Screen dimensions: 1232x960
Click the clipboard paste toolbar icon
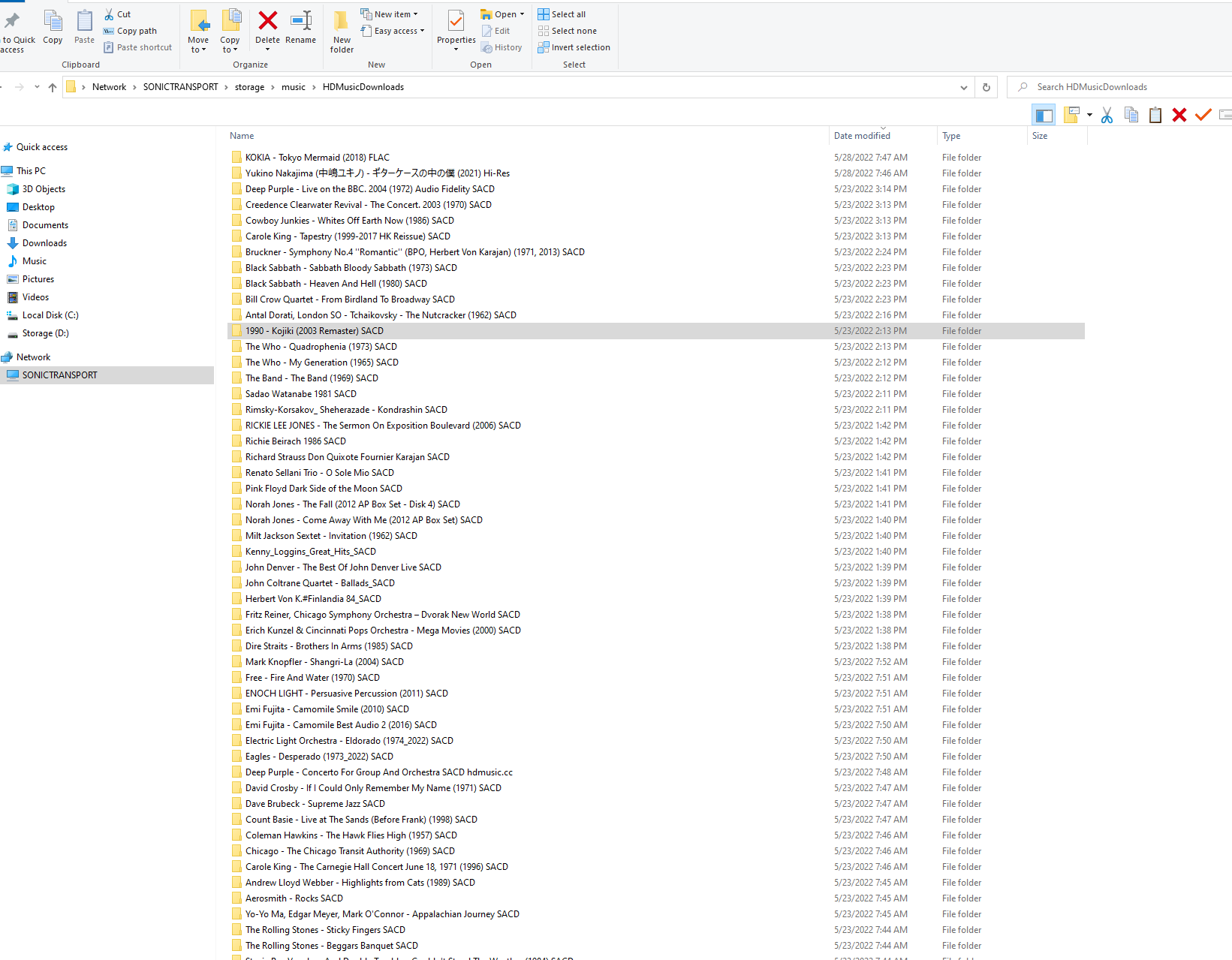tap(1155, 115)
